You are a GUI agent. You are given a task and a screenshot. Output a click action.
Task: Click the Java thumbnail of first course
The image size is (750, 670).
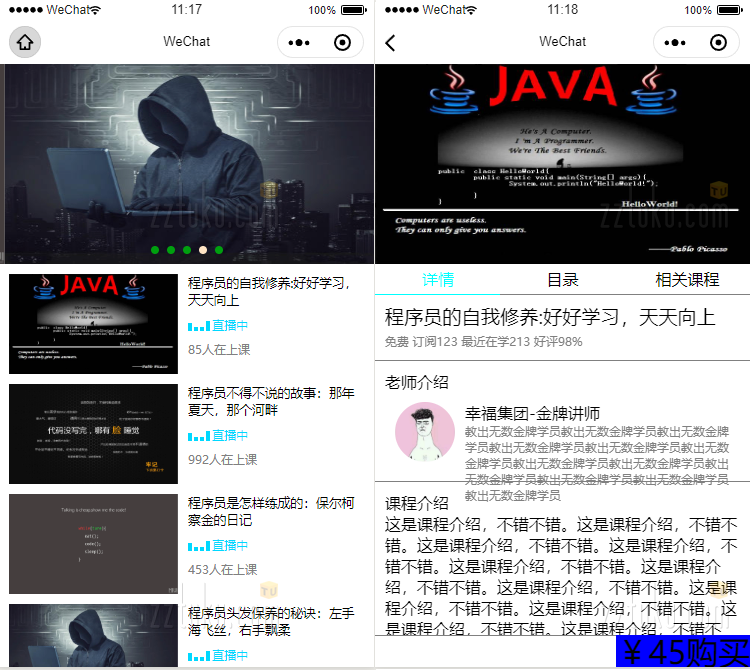click(93, 324)
